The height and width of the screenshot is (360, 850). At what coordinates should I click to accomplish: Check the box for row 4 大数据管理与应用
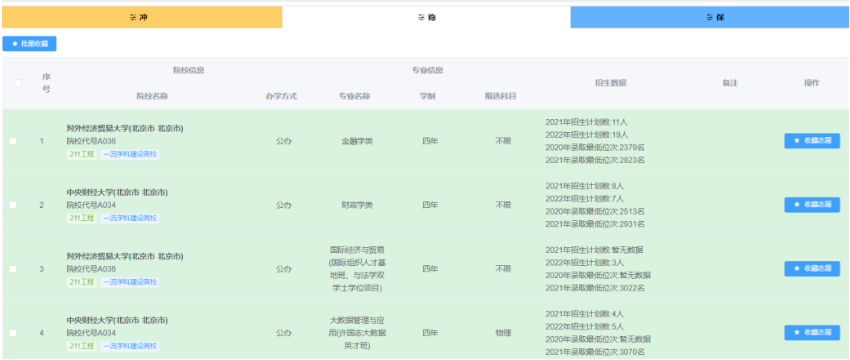pyautogui.click(x=13, y=333)
